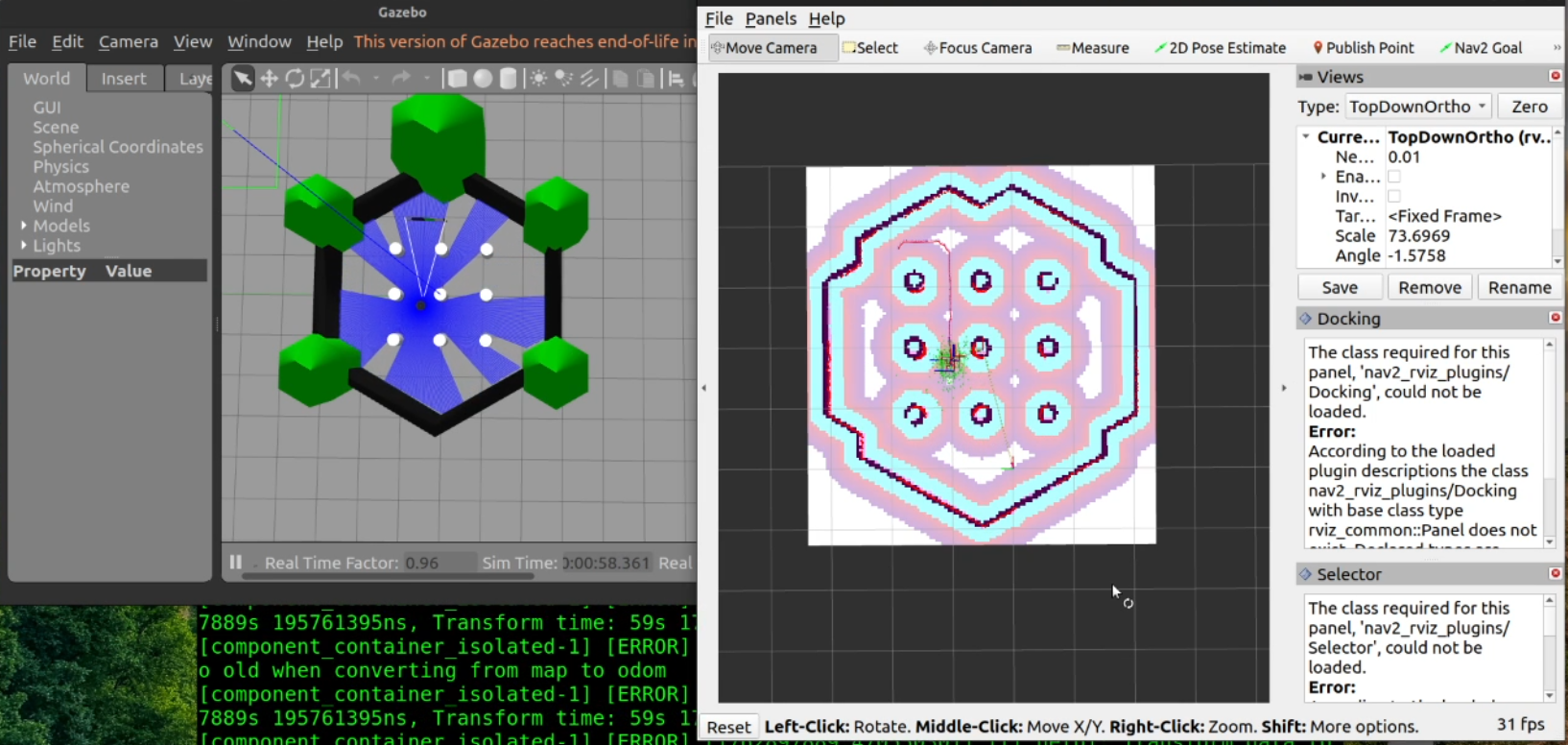Select the translate mode tool in Gazebo
This screenshot has height=745, width=1568.
tap(270, 79)
